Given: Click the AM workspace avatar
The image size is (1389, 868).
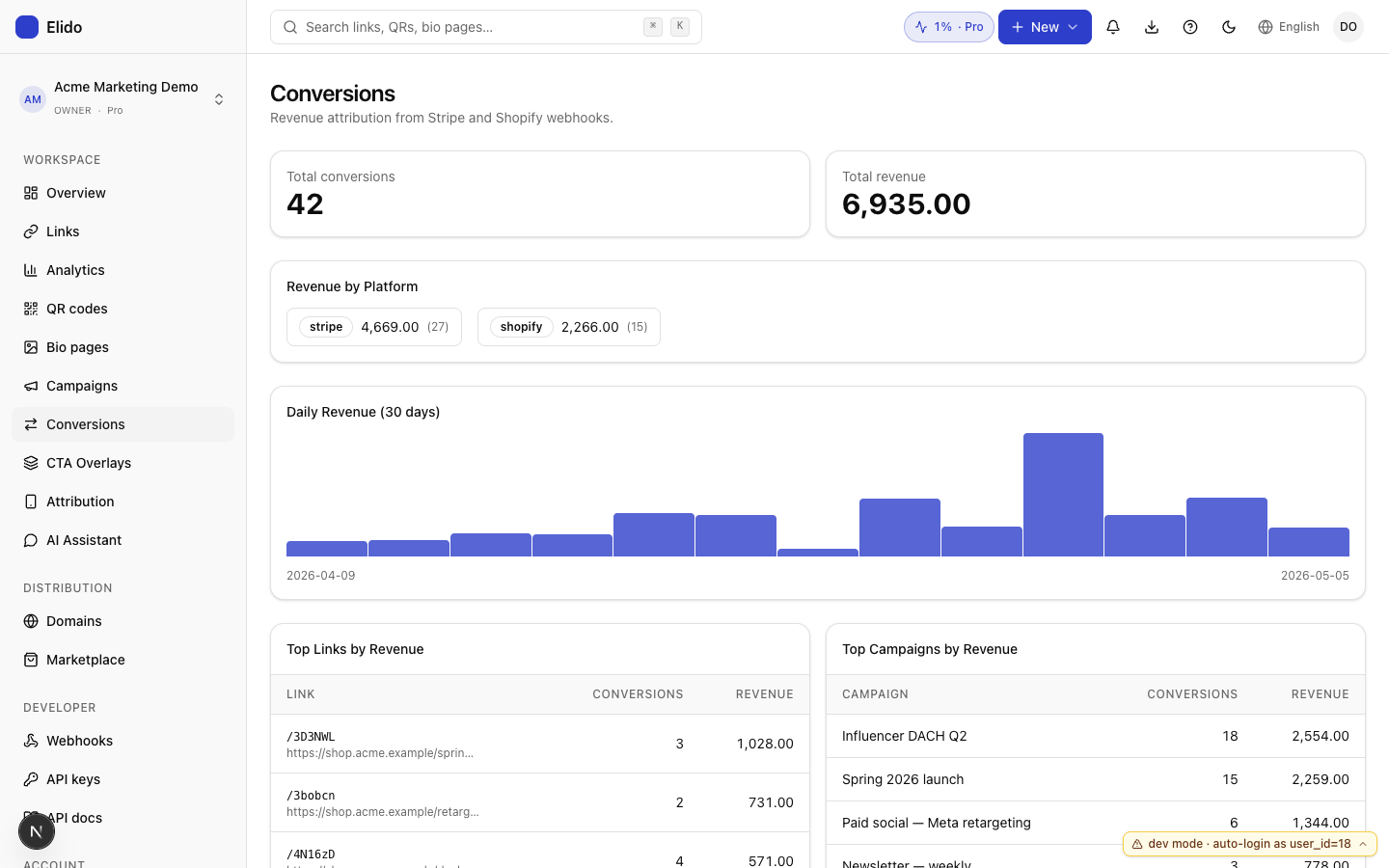Looking at the screenshot, I should pos(33,98).
